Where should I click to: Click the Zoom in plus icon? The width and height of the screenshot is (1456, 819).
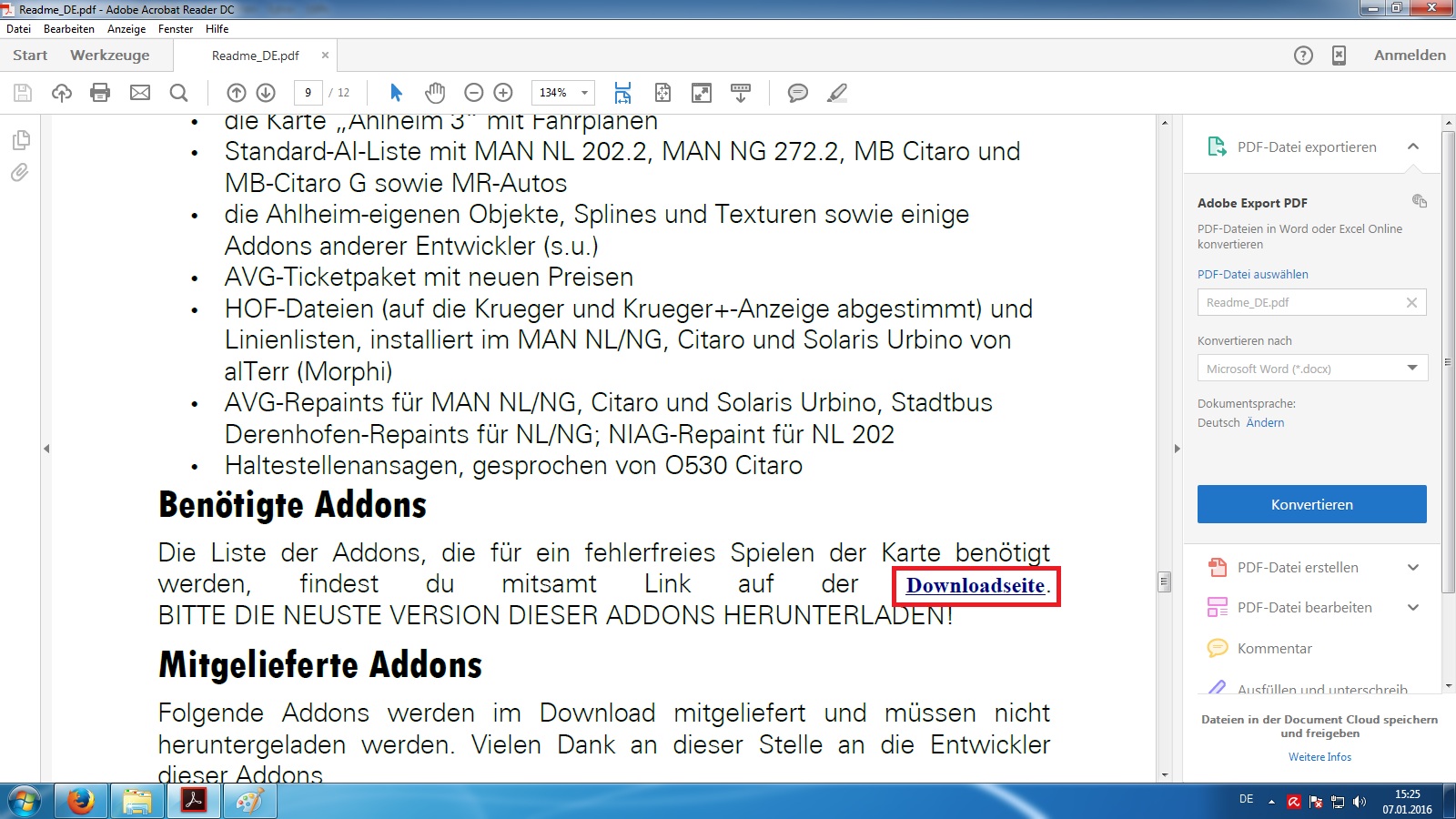click(503, 93)
